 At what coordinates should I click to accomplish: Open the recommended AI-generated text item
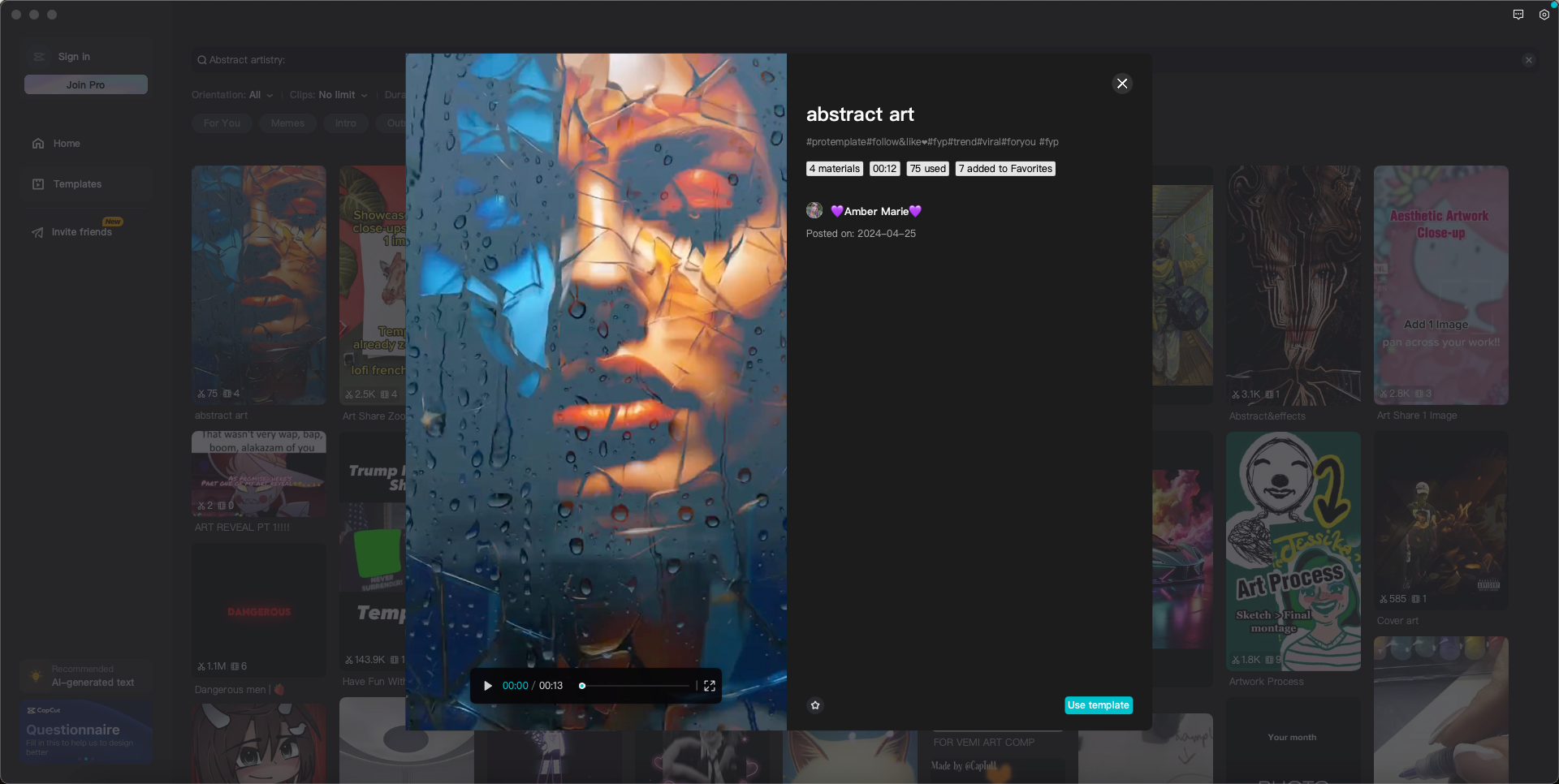point(86,676)
